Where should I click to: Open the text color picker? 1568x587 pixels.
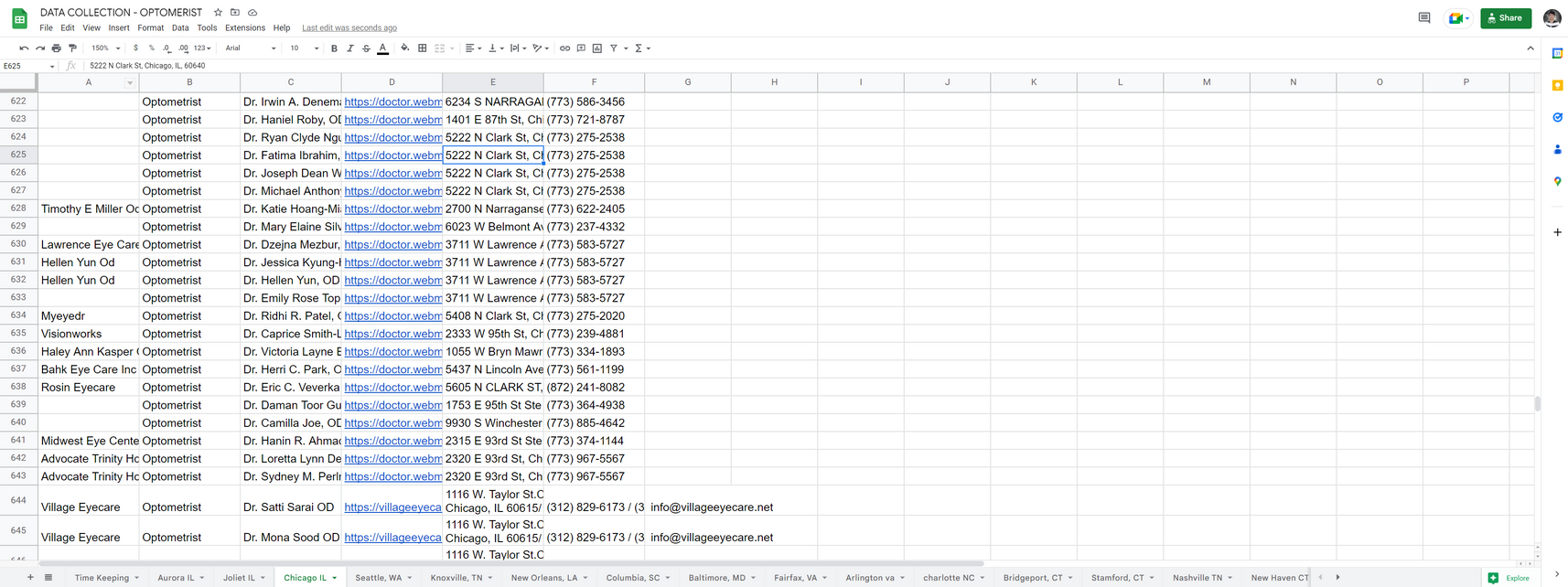pos(382,48)
